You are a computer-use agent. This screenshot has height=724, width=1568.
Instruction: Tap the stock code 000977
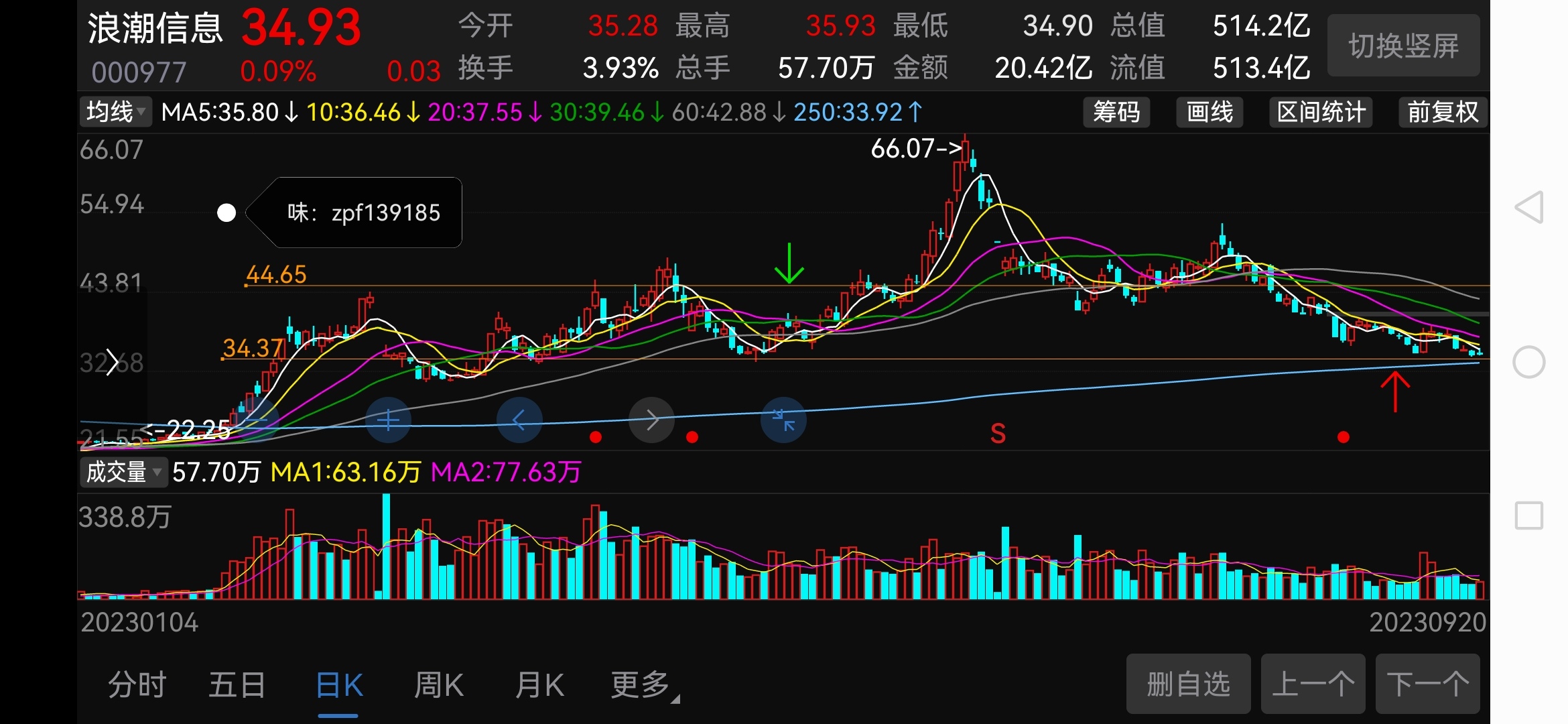(139, 72)
